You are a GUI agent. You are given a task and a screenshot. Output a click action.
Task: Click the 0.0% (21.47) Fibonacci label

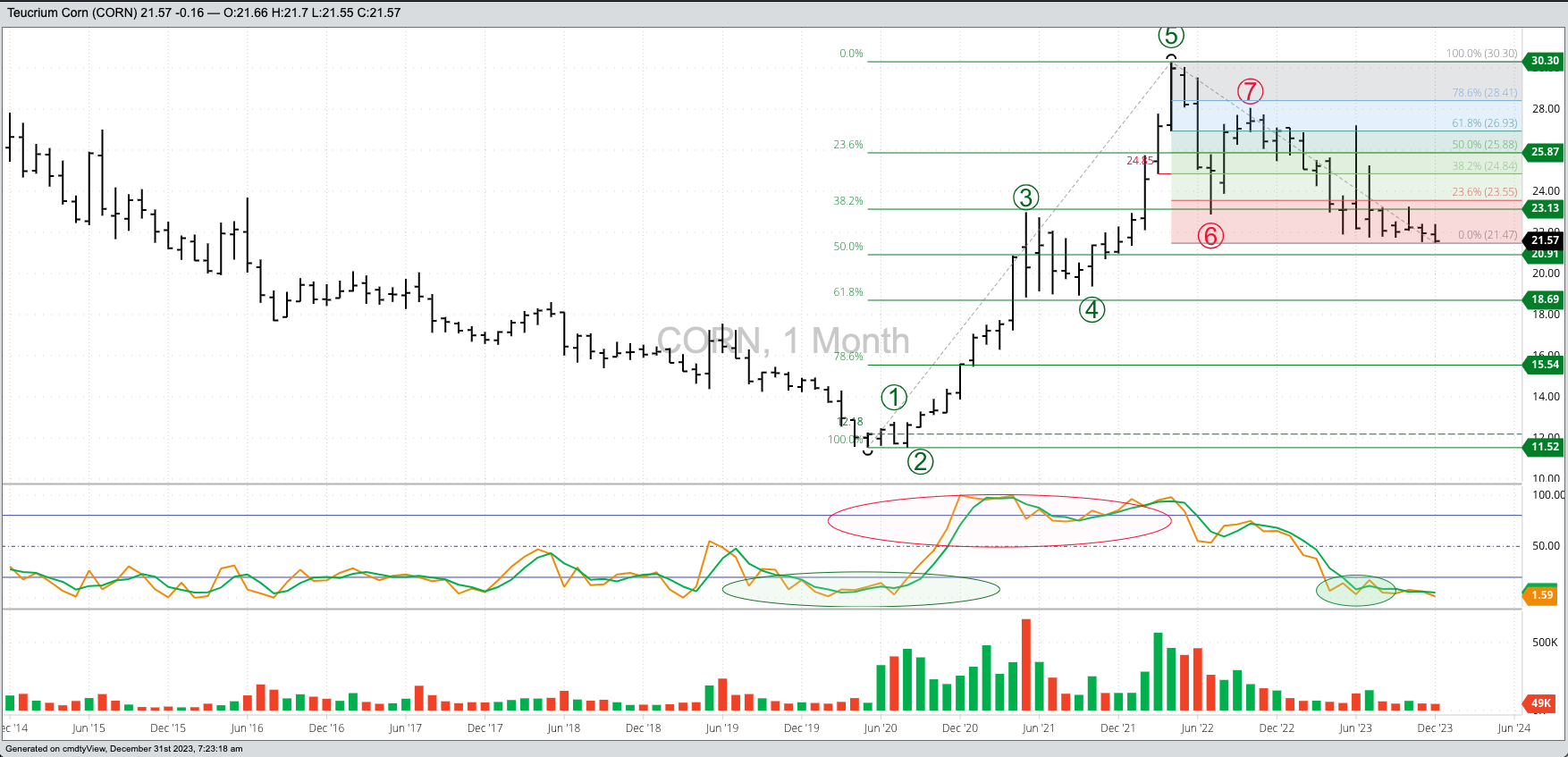[1487, 235]
